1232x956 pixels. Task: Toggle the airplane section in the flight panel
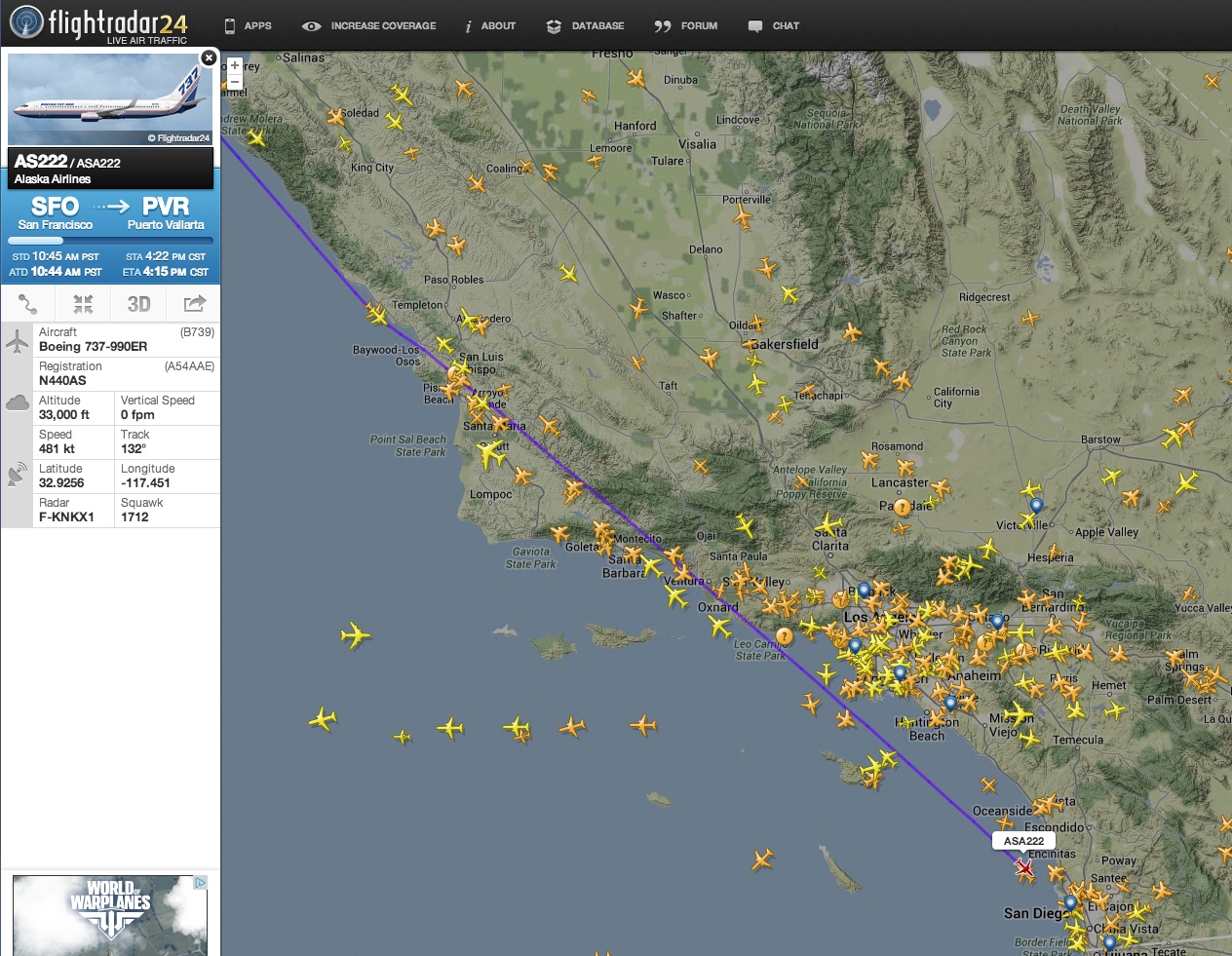coord(18,341)
